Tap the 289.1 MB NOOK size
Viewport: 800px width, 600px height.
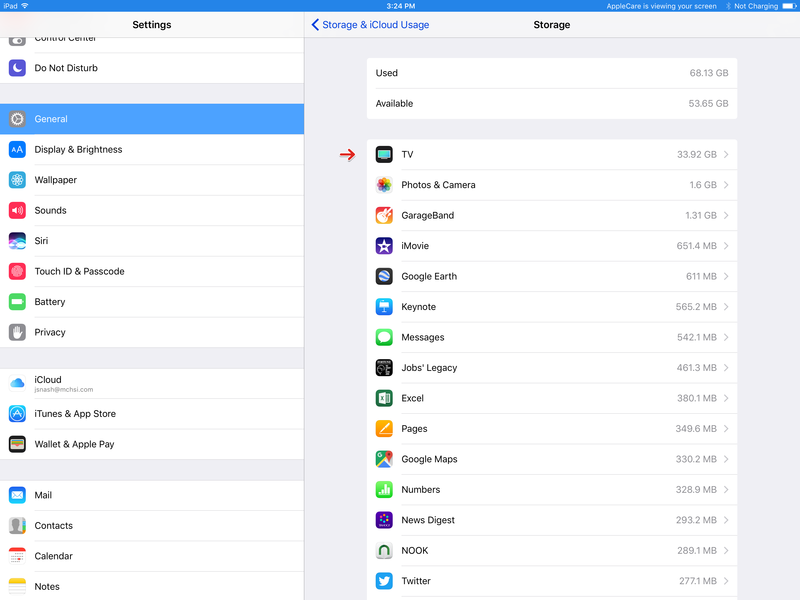[x=697, y=551]
